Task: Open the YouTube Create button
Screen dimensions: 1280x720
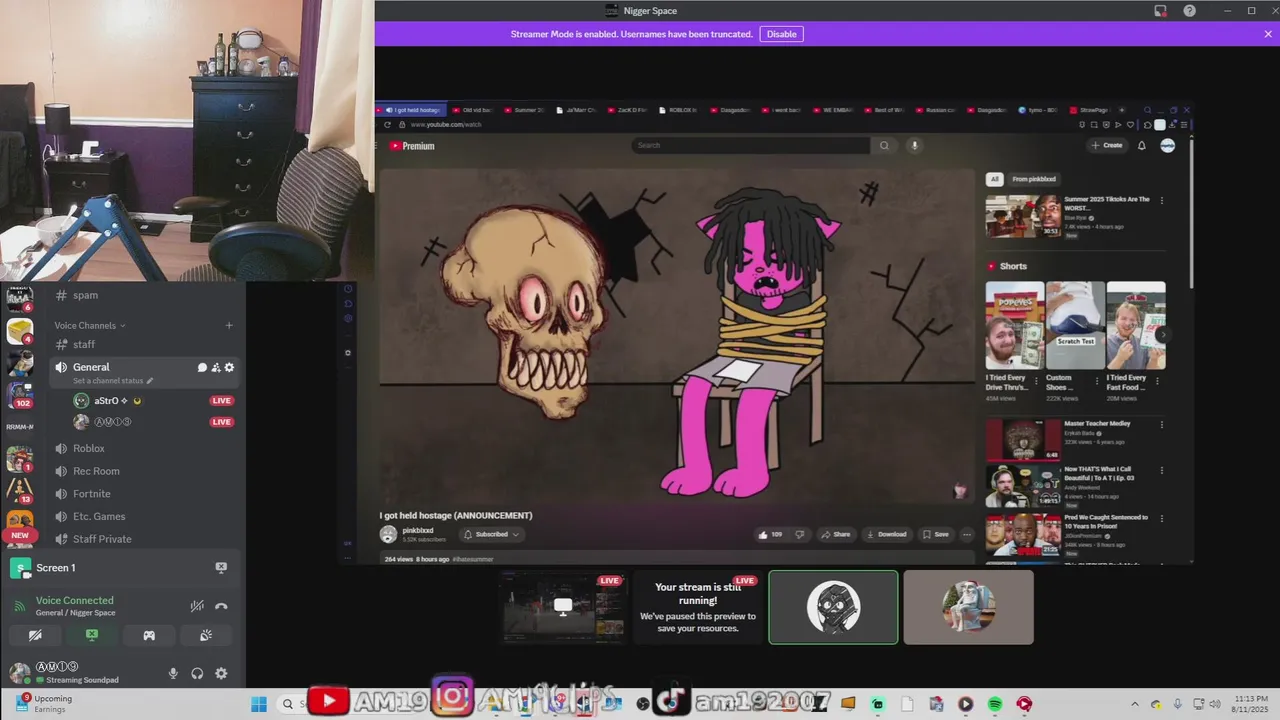Action: 1107,145
